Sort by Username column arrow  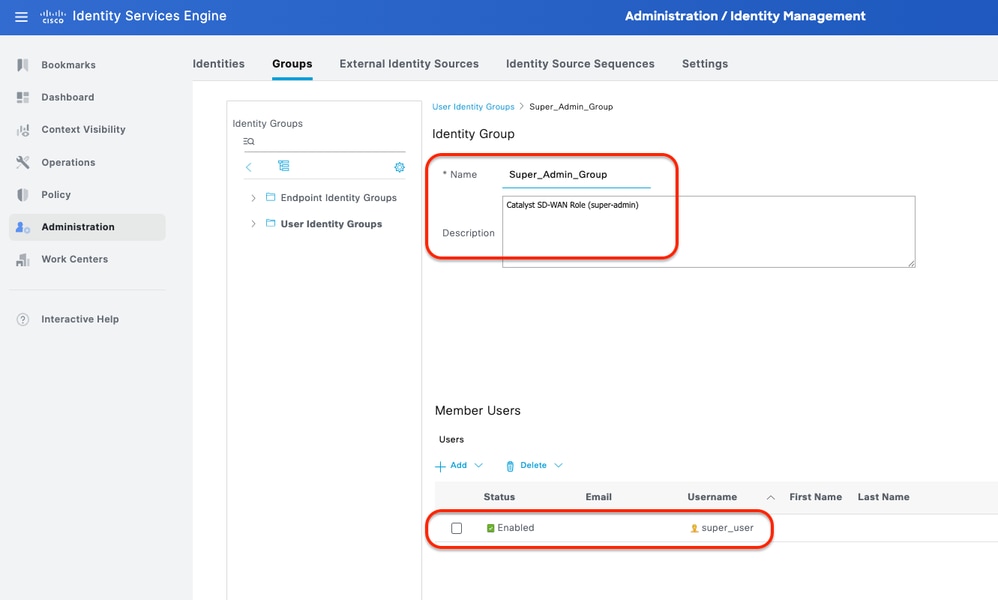pos(770,498)
